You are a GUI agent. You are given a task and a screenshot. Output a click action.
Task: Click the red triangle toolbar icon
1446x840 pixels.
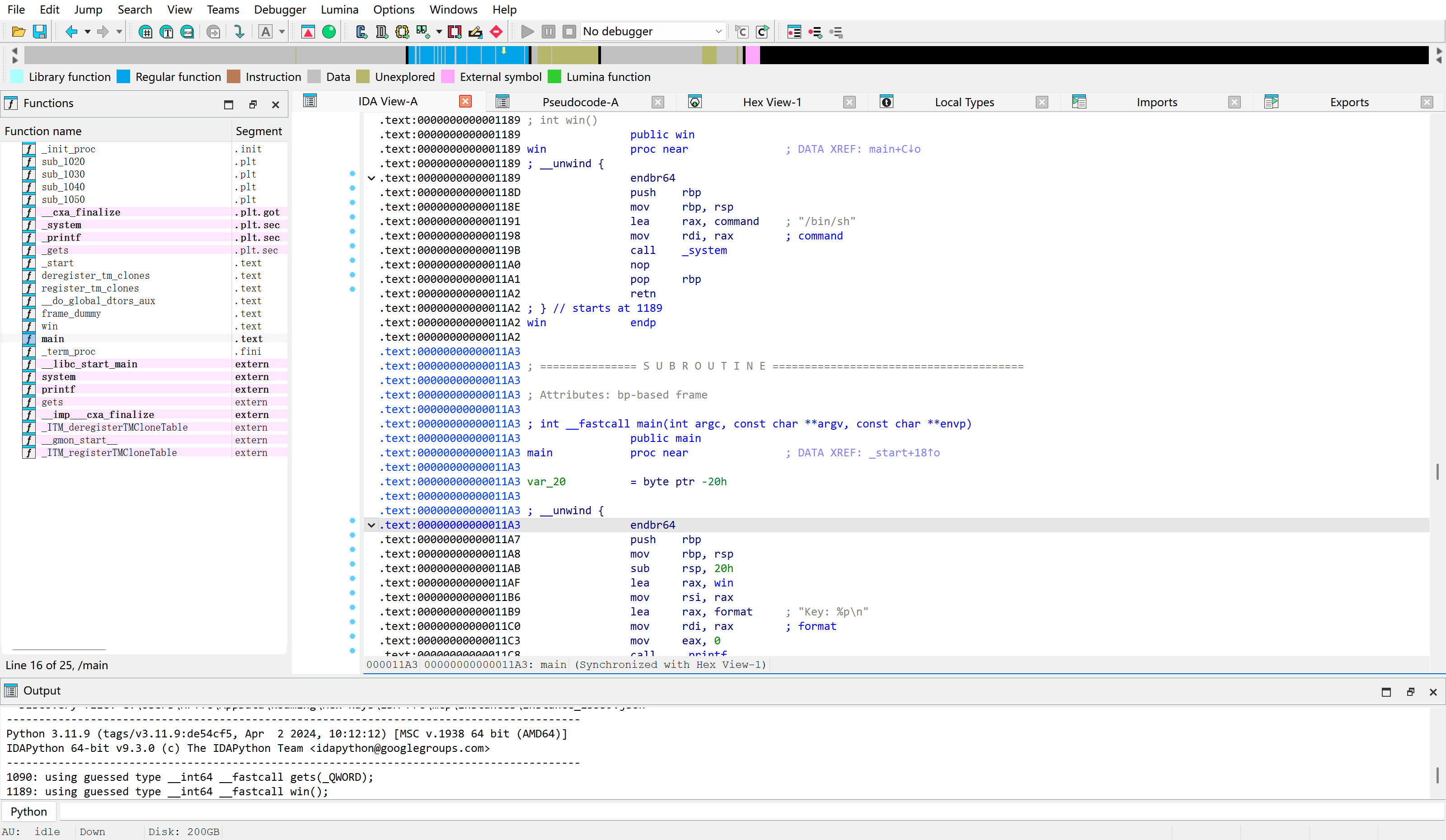coord(308,32)
